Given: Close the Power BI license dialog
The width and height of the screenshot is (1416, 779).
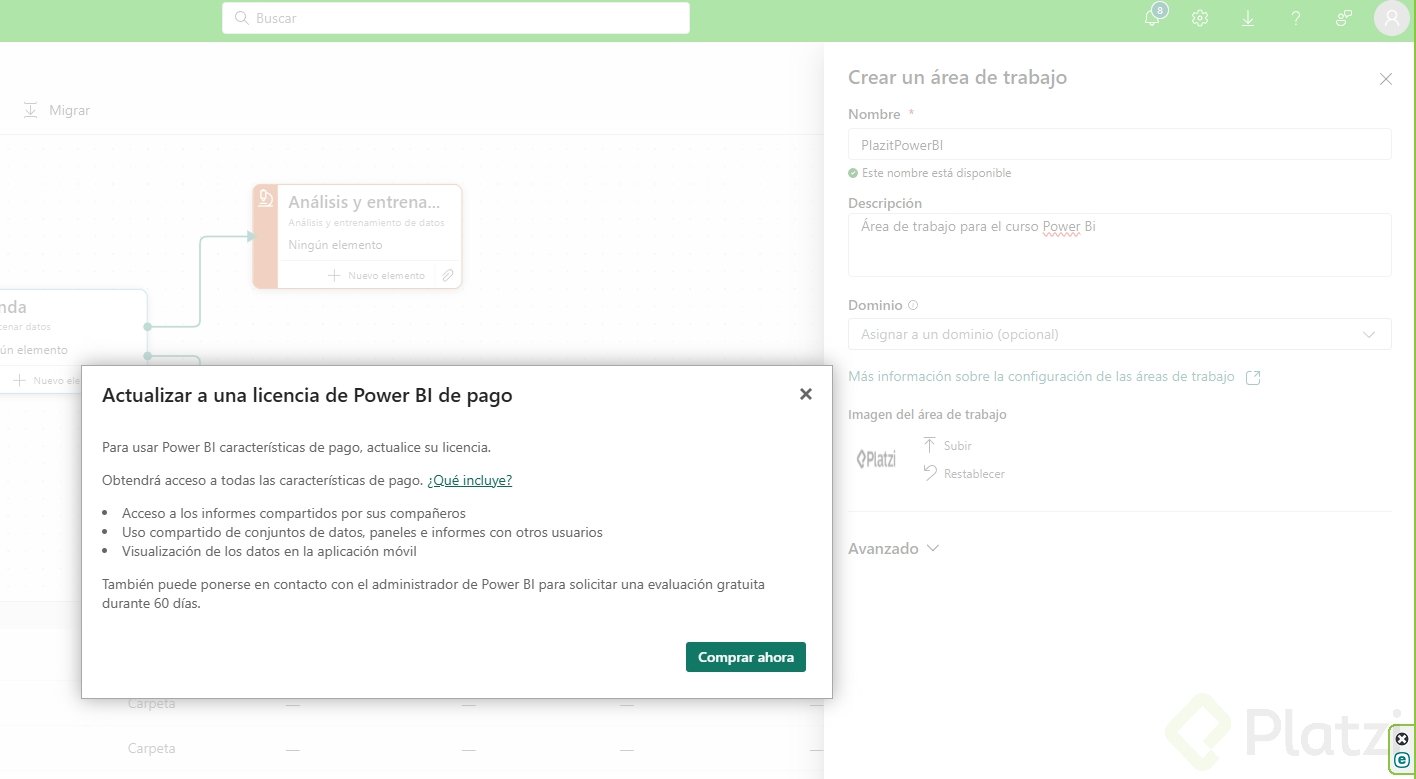Looking at the screenshot, I should coord(805,394).
